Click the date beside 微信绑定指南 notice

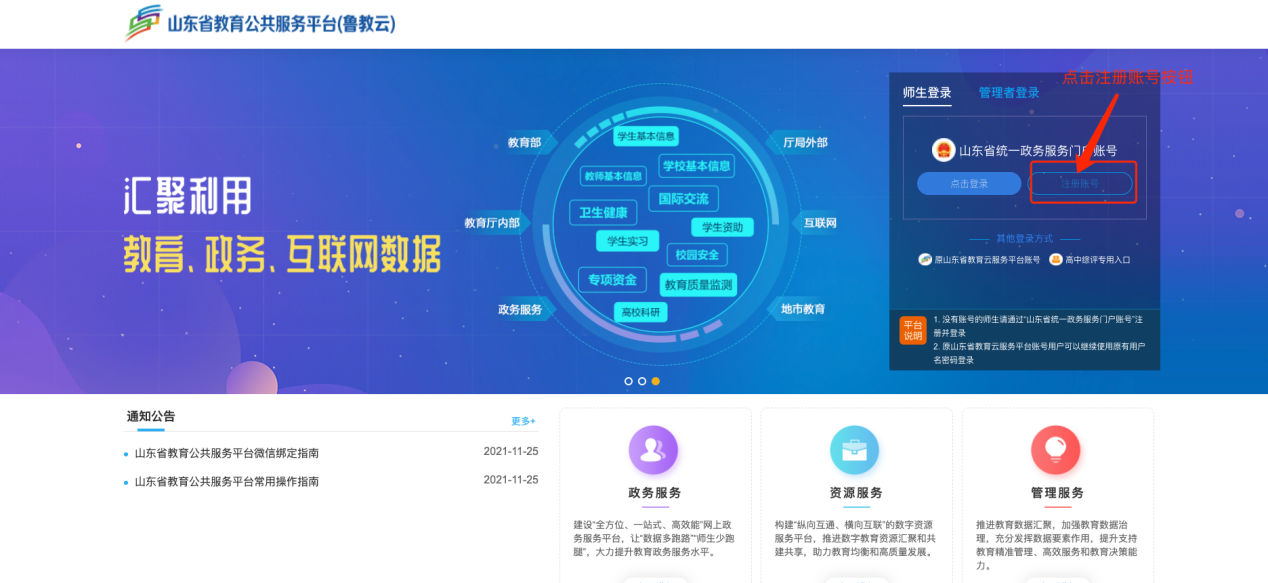pyautogui.click(x=511, y=452)
